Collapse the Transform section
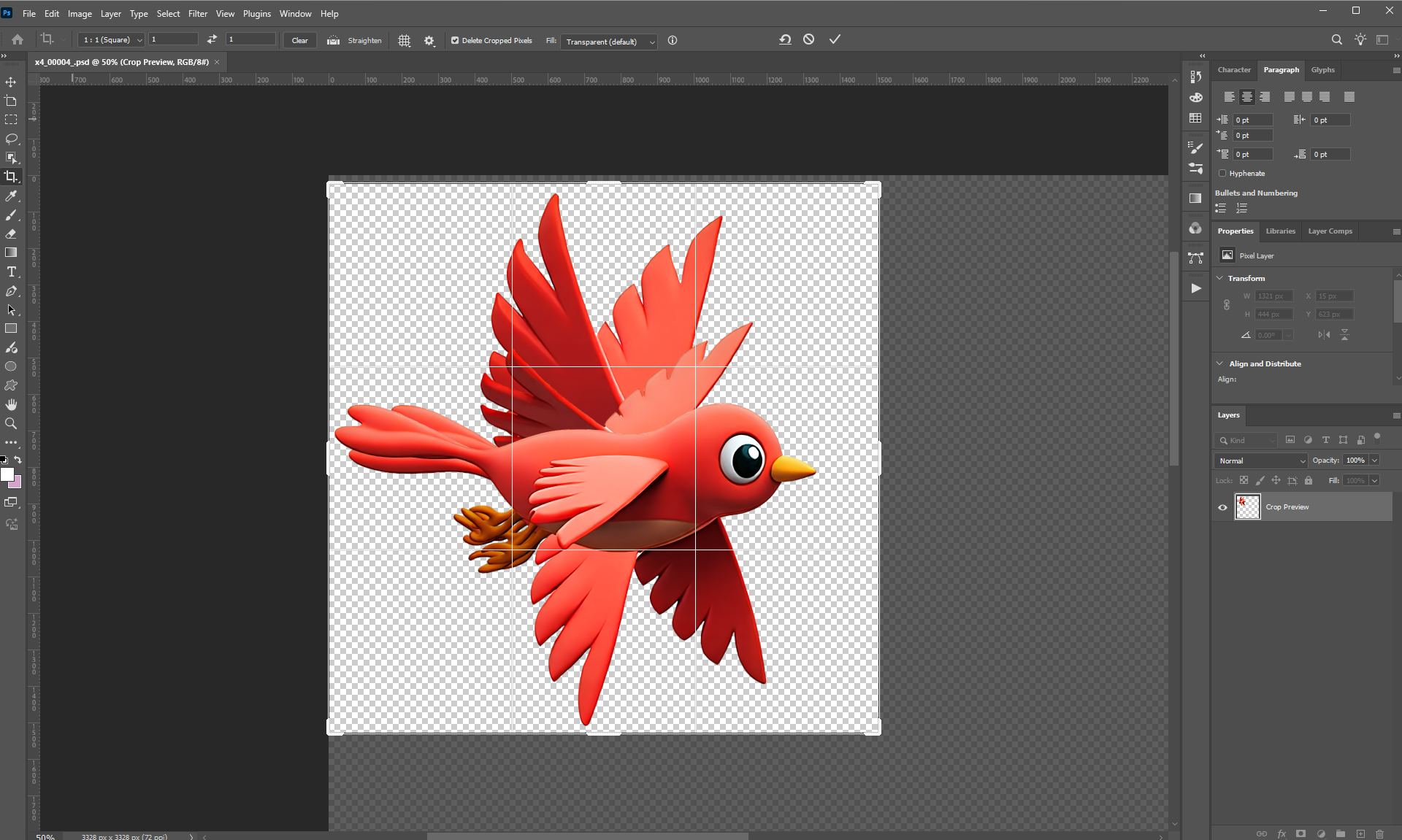Image resolution: width=1402 pixels, height=840 pixels. pyautogui.click(x=1219, y=278)
